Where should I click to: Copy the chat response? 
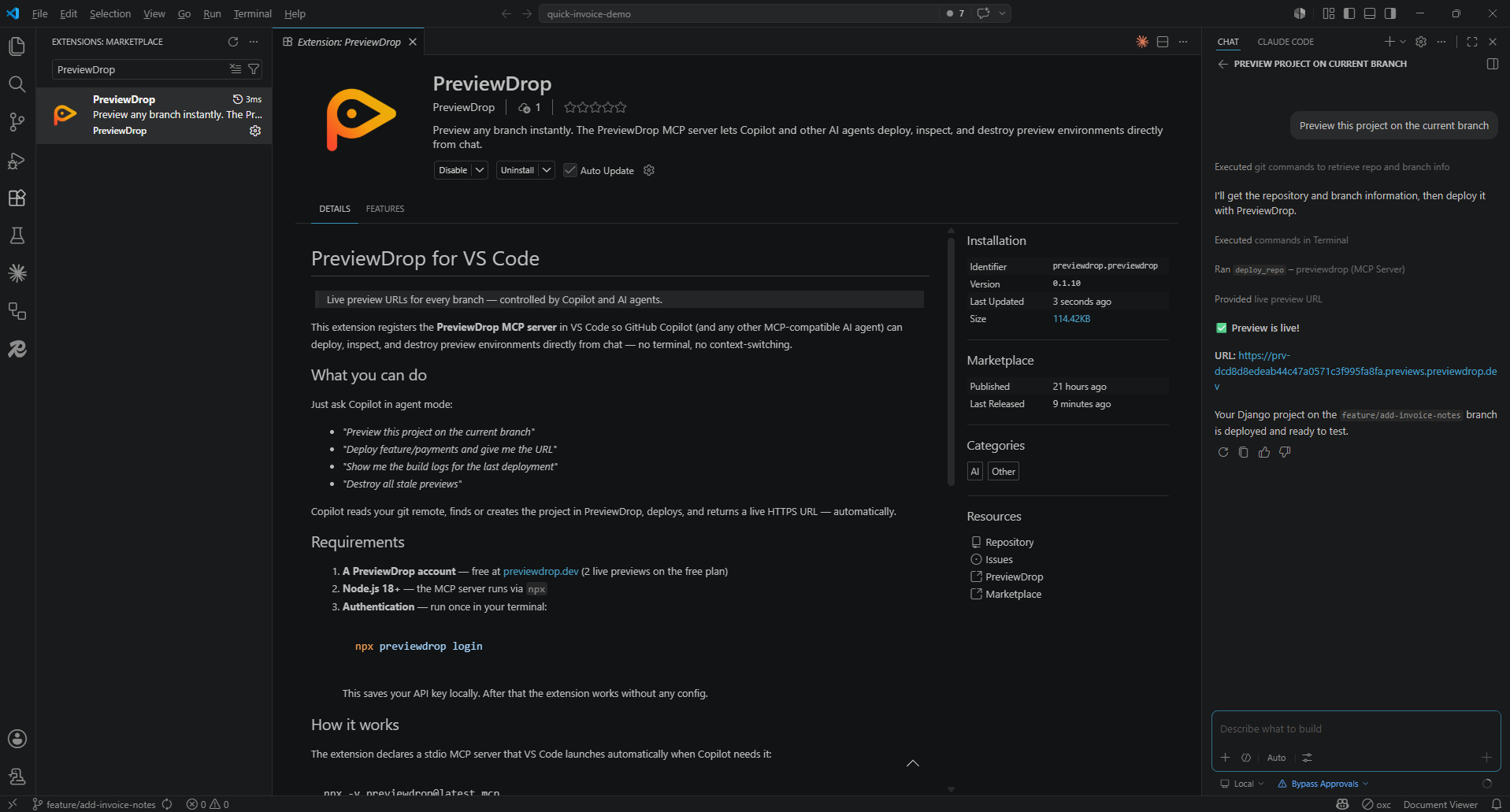pyautogui.click(x=1244, y=452)
